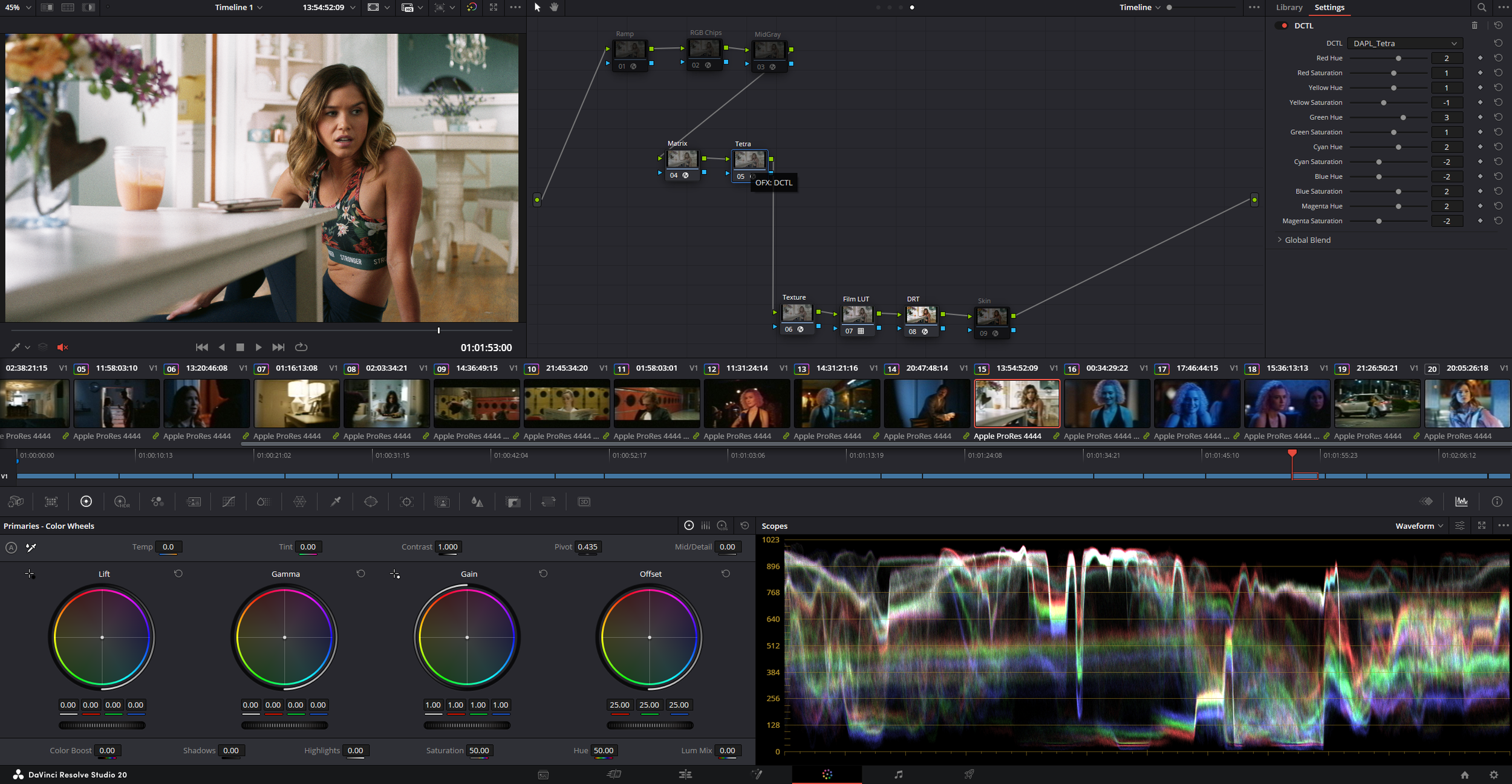This screenshot has width=1512, height=784.
Task: Adjust the Green Hue slider handle
Action: tap(1403, 117)
